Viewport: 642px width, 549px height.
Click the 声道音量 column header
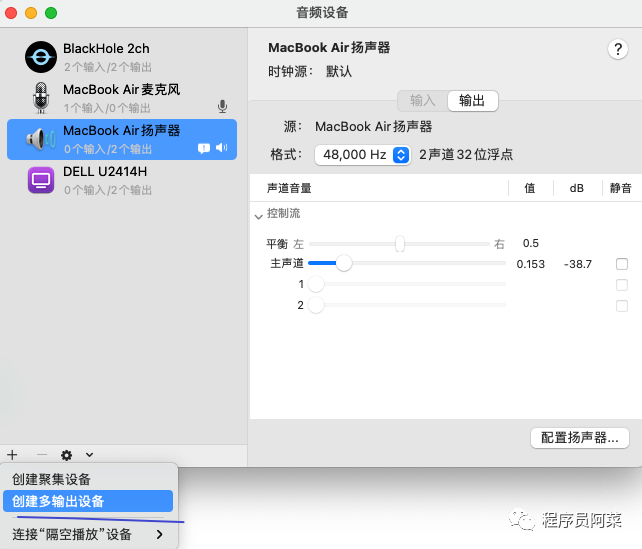click(x=289, y=188)
